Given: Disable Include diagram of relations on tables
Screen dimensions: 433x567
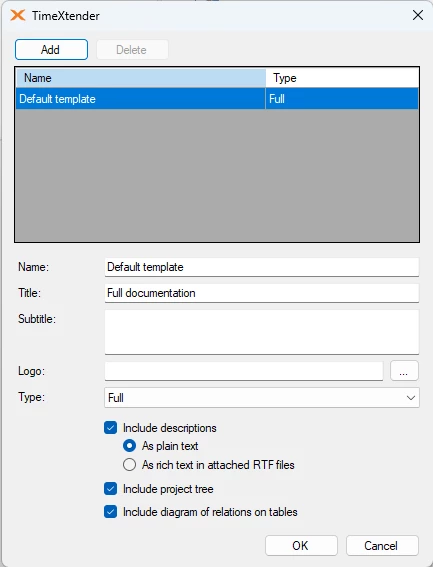Looking at the screenshot, I should coord(110,512).
